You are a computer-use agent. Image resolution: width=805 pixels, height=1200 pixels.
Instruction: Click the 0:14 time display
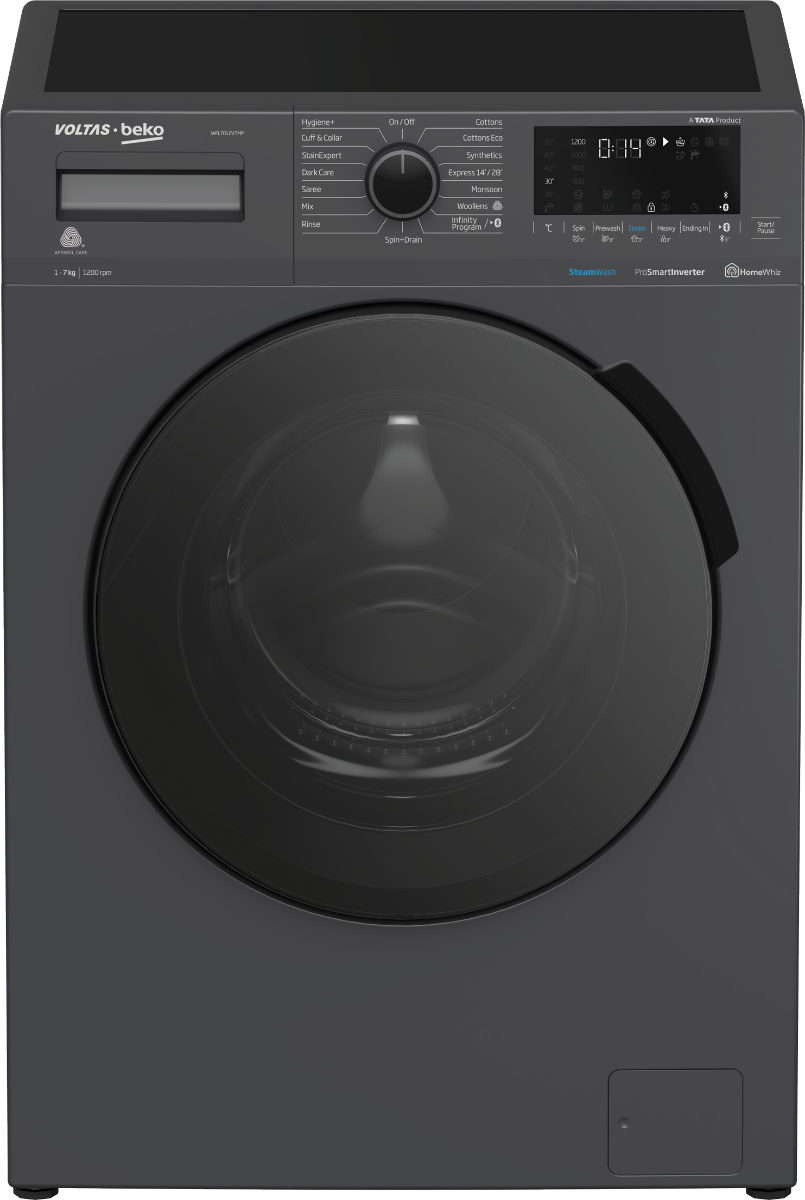tap(619, 148)
